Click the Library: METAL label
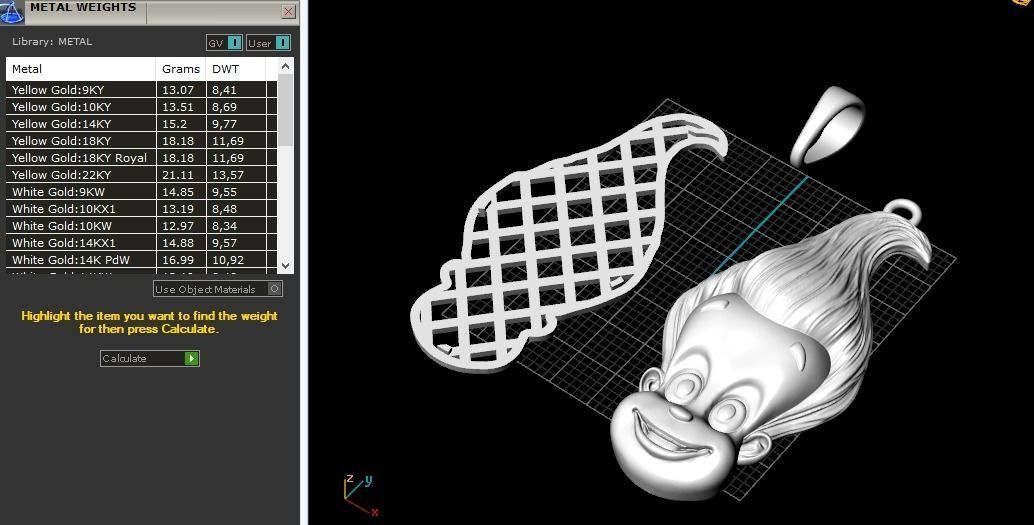Viewport: 1034px width, 525px height. point(52,42)
